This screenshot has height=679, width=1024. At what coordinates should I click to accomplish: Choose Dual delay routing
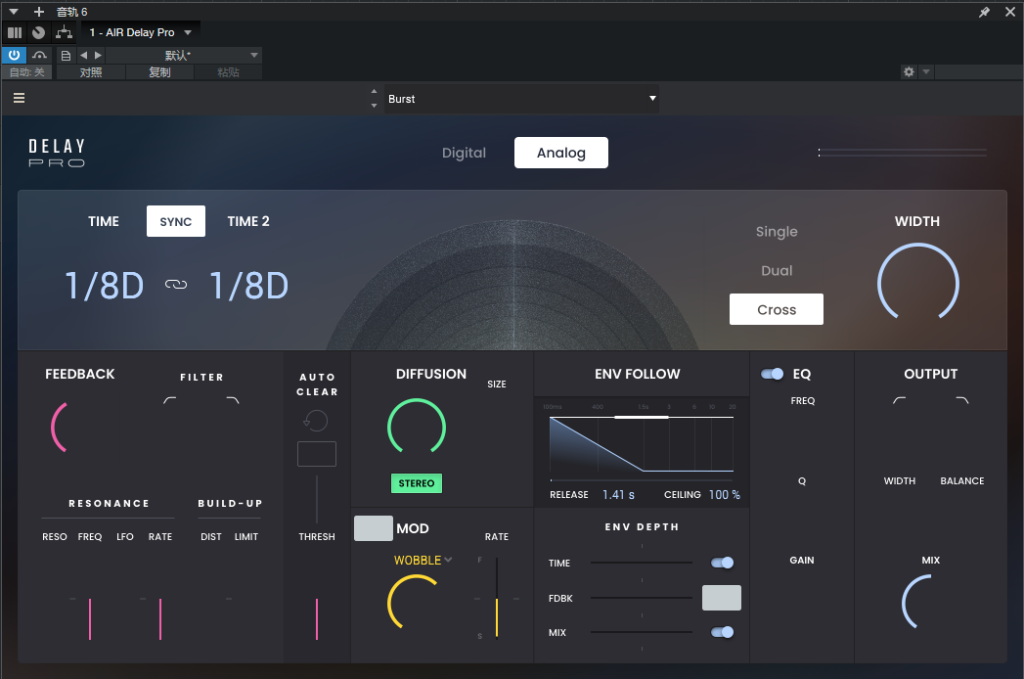click(x=776, y=271)
